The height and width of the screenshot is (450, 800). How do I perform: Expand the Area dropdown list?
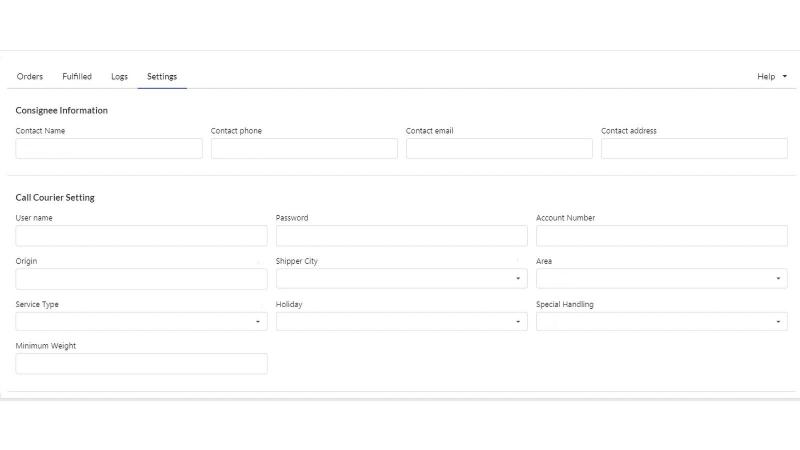662,279
